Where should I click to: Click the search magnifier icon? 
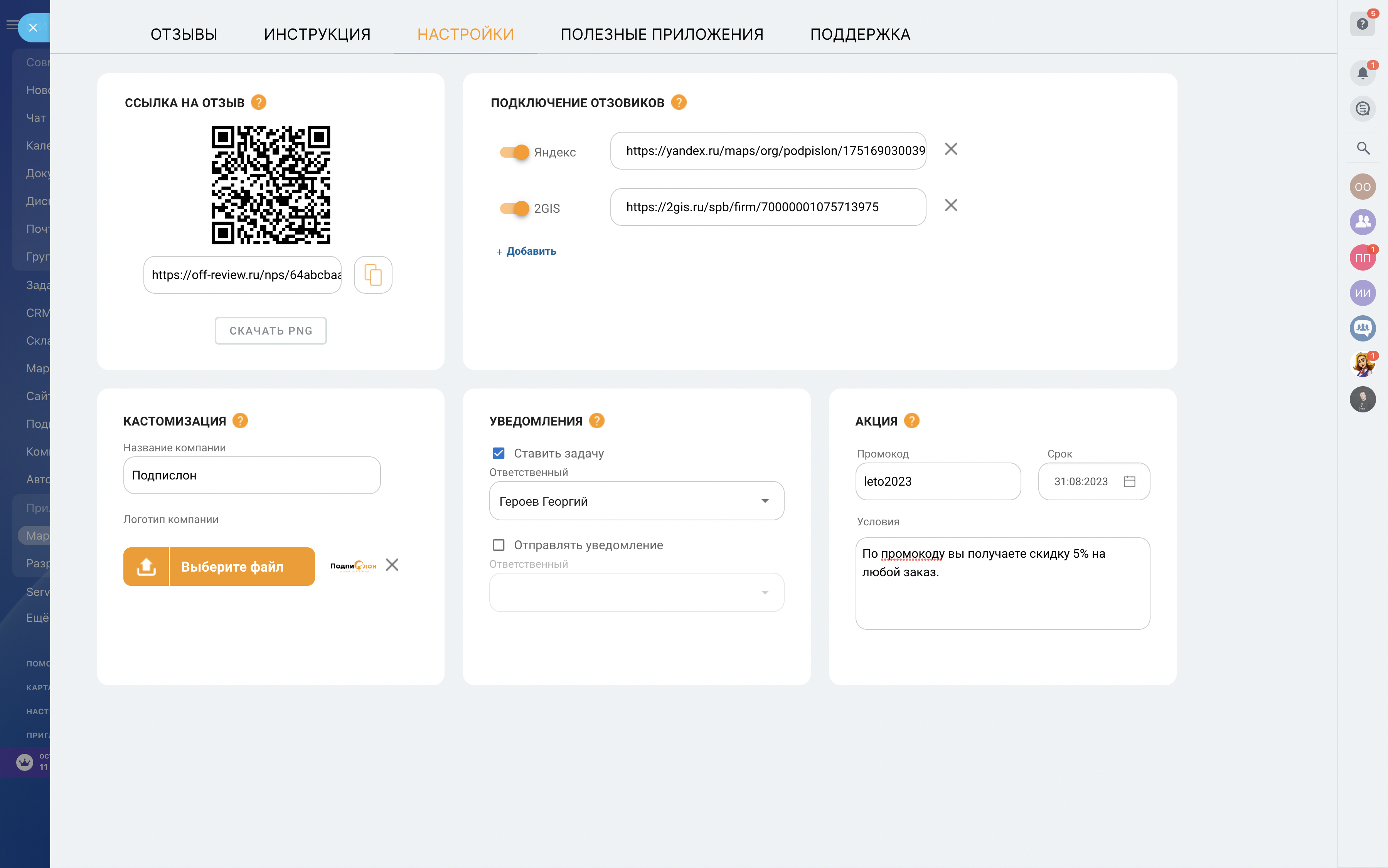pos(1363,149)
